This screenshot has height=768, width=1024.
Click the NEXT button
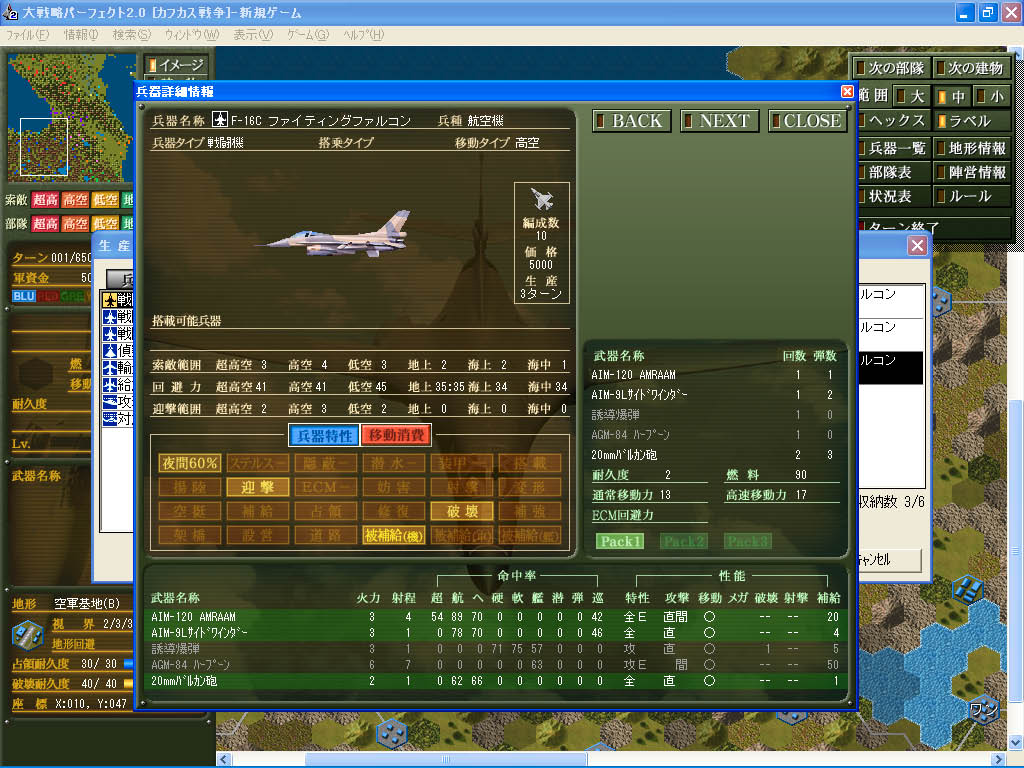point(720,121)
